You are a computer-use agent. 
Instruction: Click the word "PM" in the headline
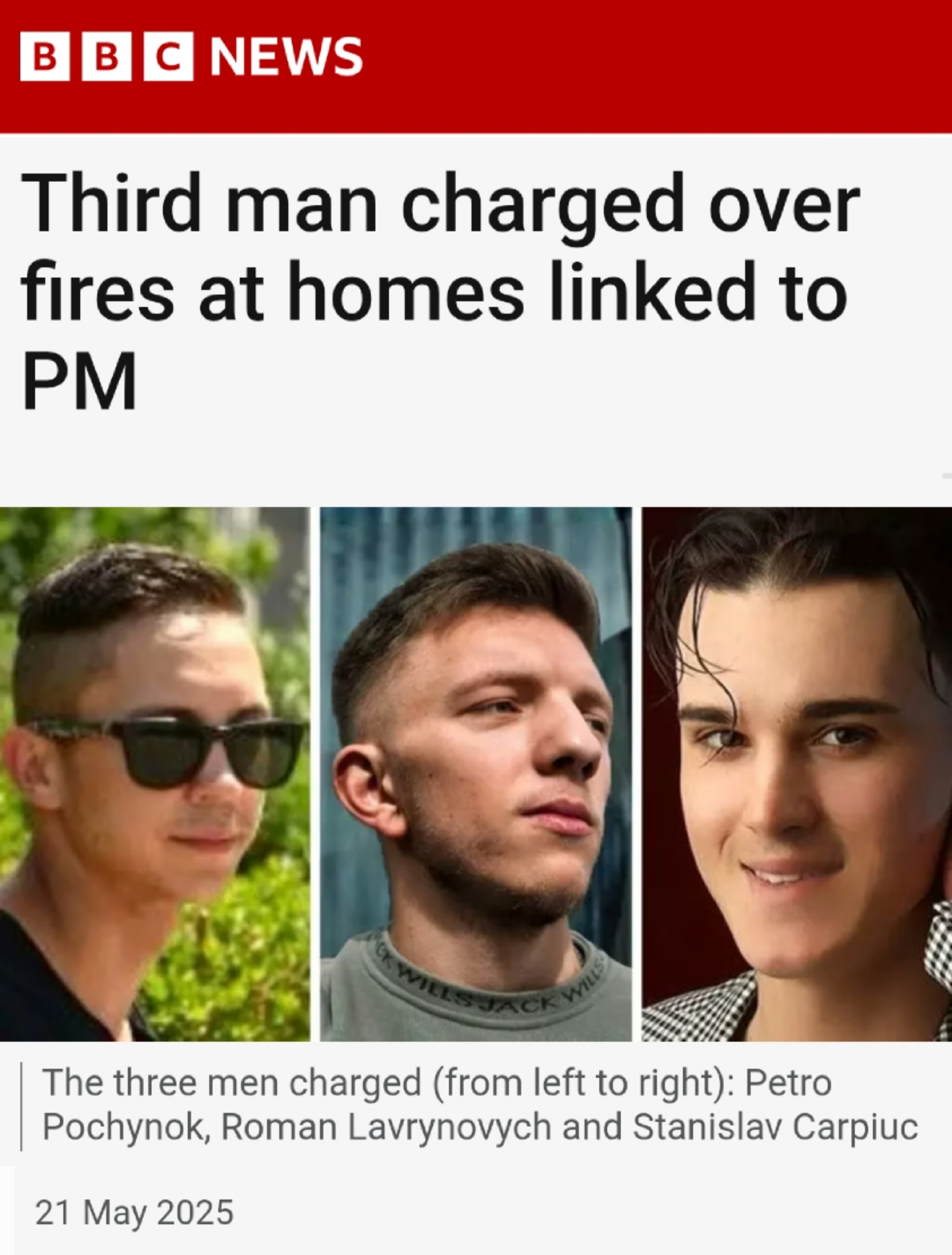coord(79,380)
